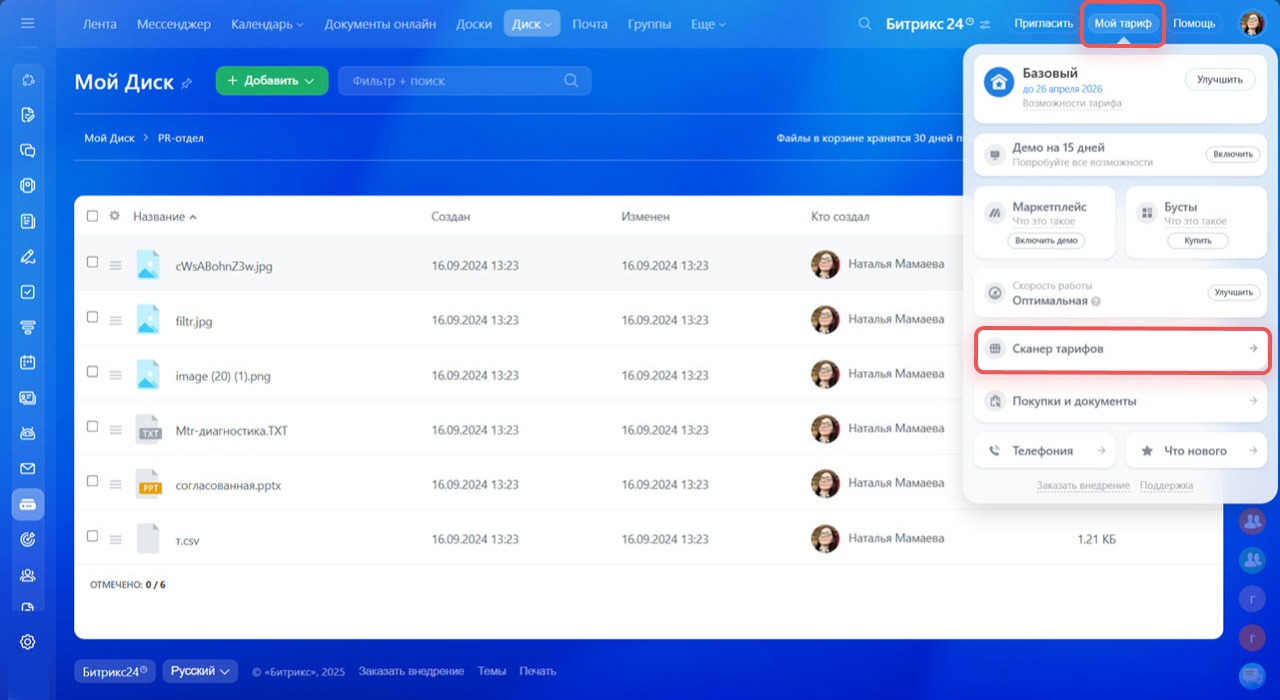The height and width of the screenshot is (700, 1280).
Task: Toggle select-all checkbox in table header
Action: click(92, 216)
